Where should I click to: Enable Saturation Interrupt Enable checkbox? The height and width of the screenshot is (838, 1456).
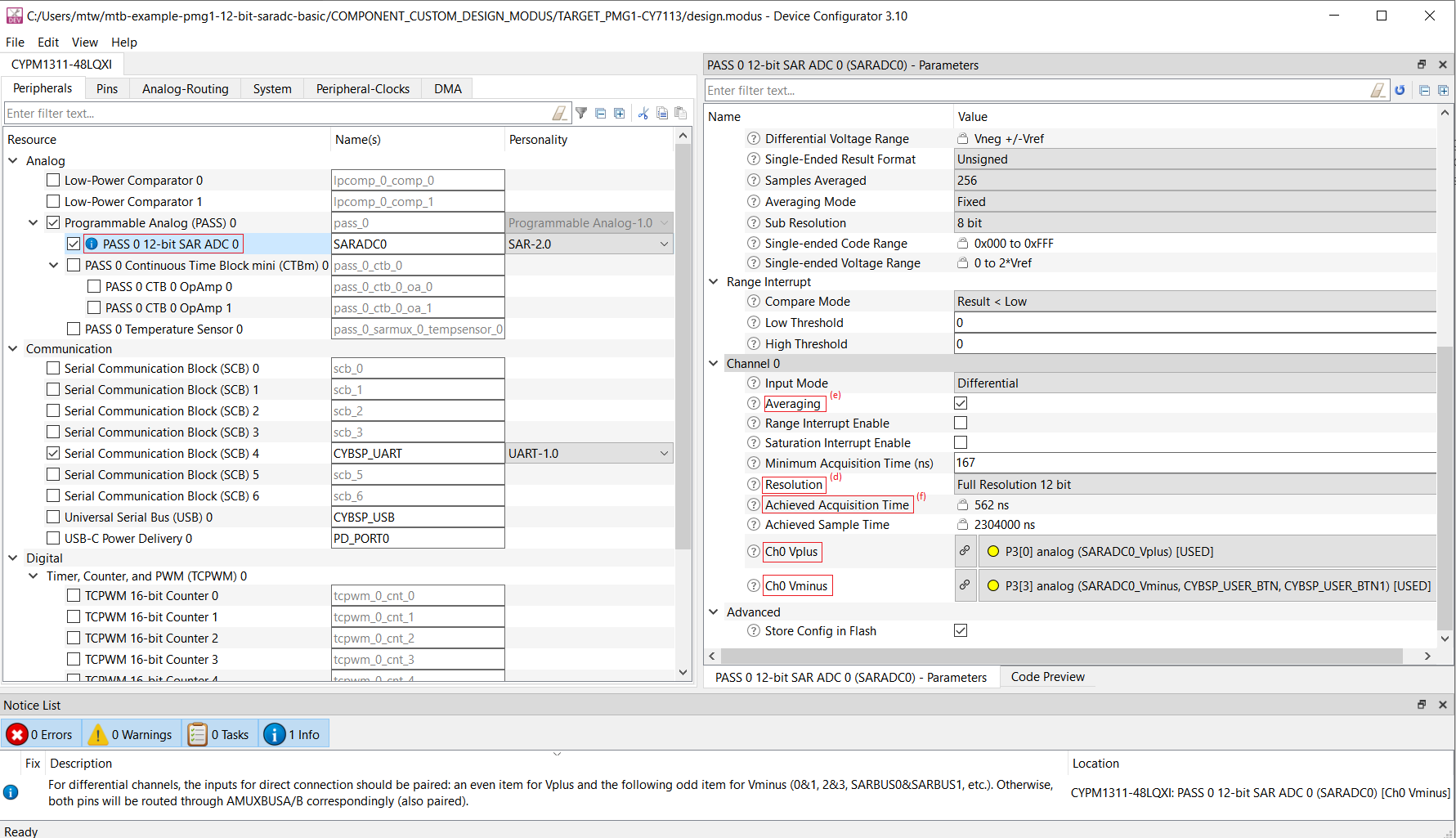tap(961, 442)
